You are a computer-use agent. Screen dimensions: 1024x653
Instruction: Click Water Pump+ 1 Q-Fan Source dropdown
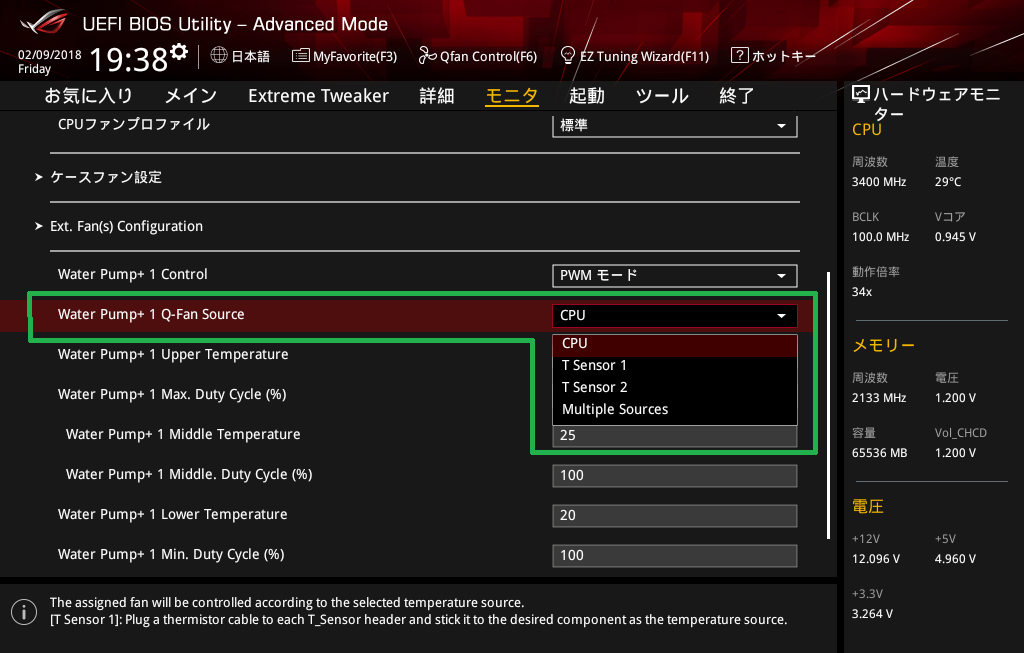(x=675, y=315)
